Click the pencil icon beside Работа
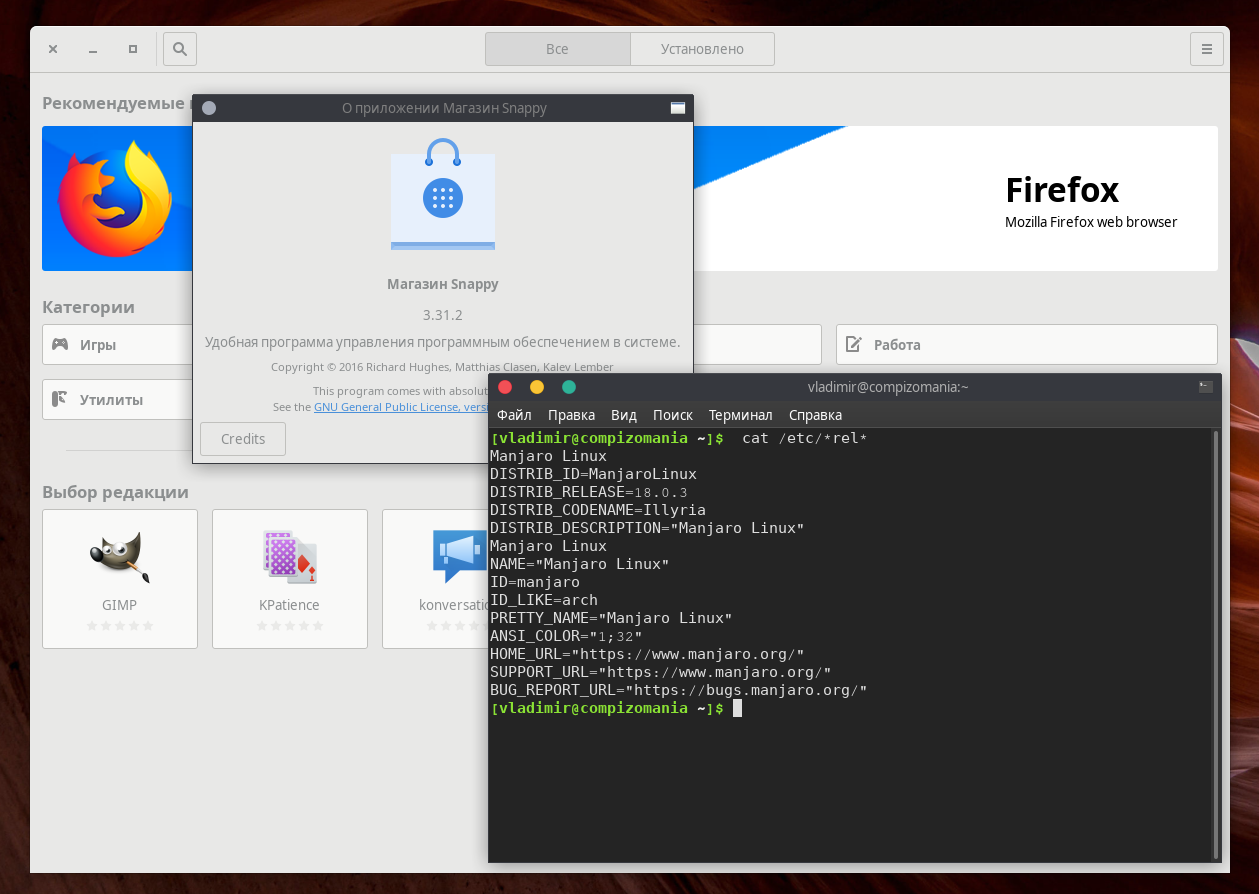Screen dimensions: 1259x894 tap(853, 344)
